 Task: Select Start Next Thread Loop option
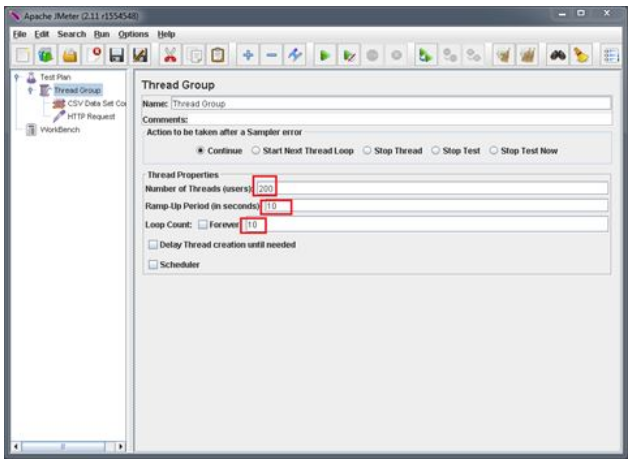click(256, 151)
